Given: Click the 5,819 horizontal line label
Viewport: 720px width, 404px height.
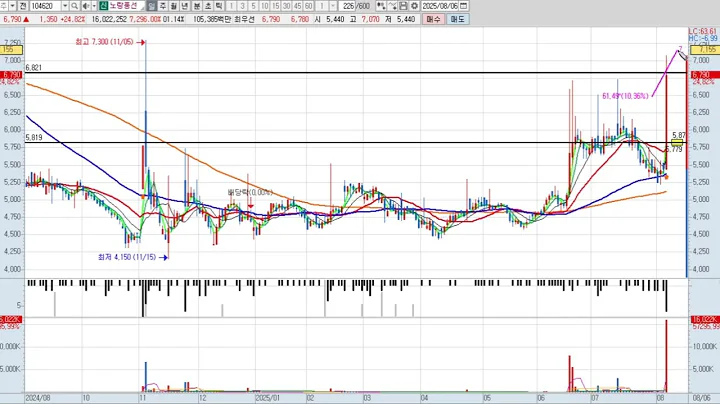Looking at the screenshot, I should [34, 137].
